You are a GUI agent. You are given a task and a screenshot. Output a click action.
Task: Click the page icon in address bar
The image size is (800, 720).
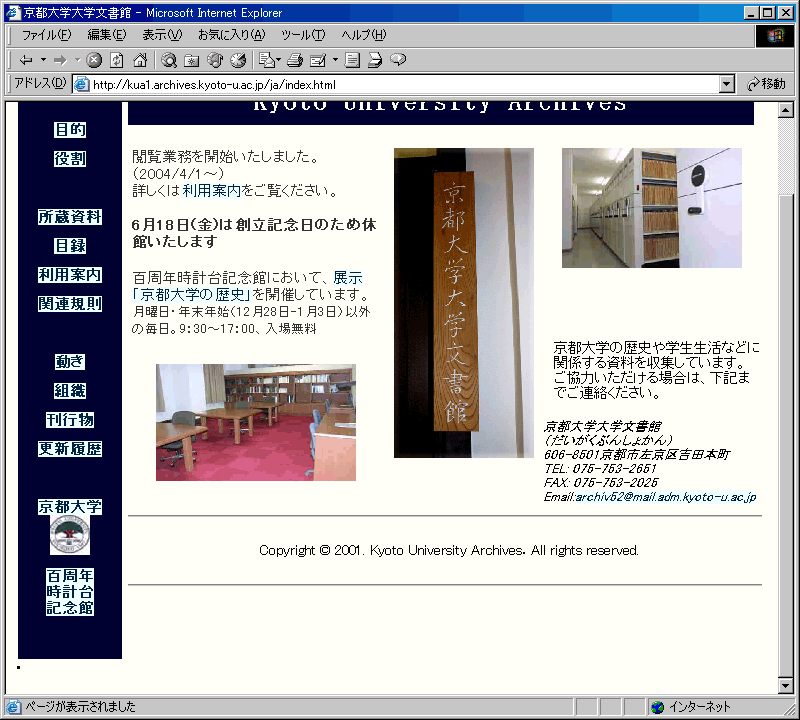(81, 84)
